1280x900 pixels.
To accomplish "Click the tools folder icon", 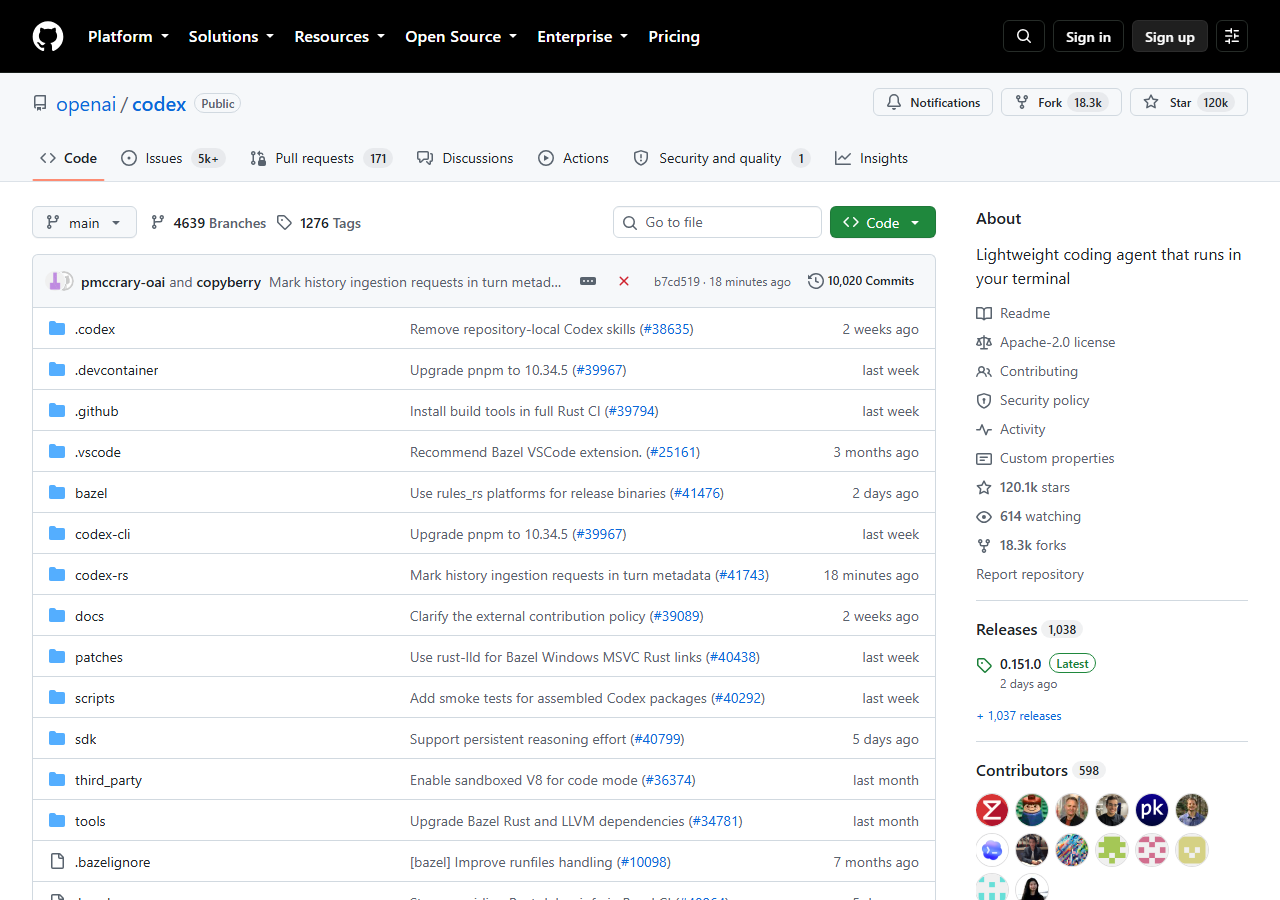I will [57, 821].
